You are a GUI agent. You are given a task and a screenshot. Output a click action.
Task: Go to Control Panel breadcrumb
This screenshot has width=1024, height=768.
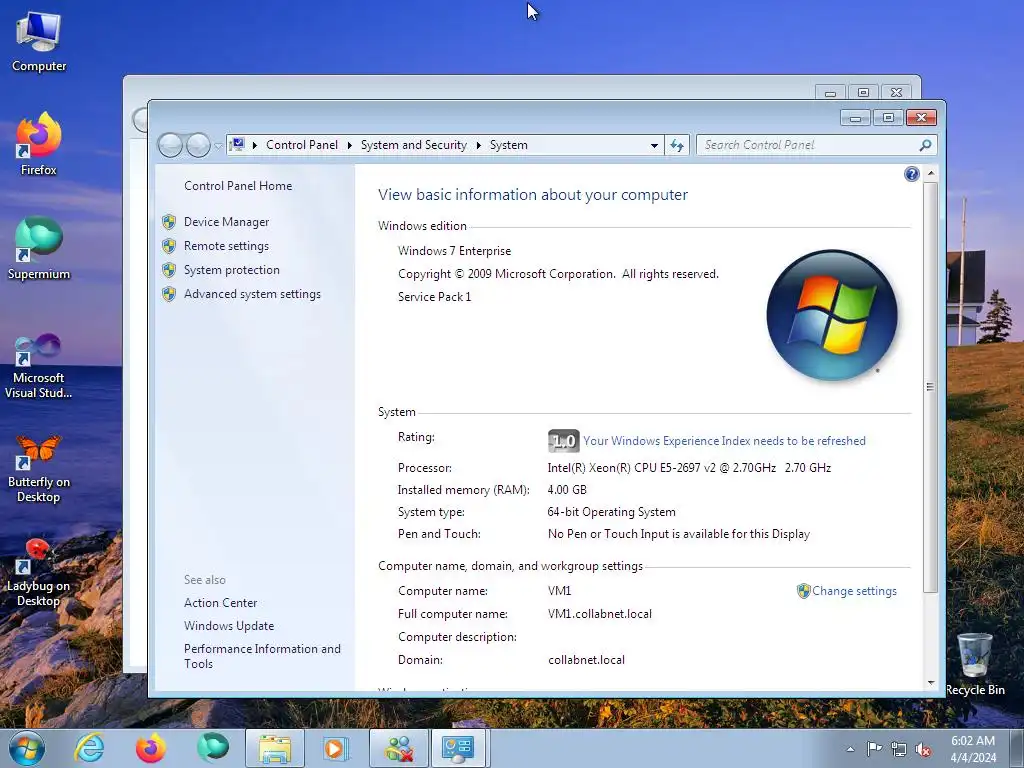point(302,145)
